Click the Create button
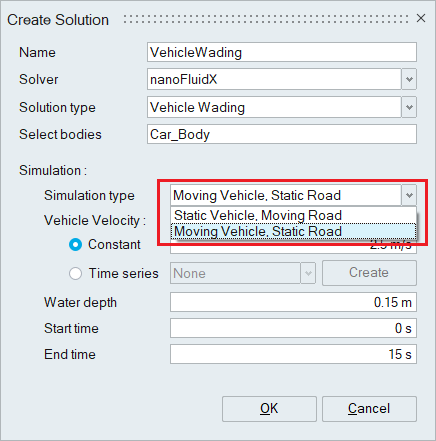Viewport: 436px width, 441px height. (369, 273)
